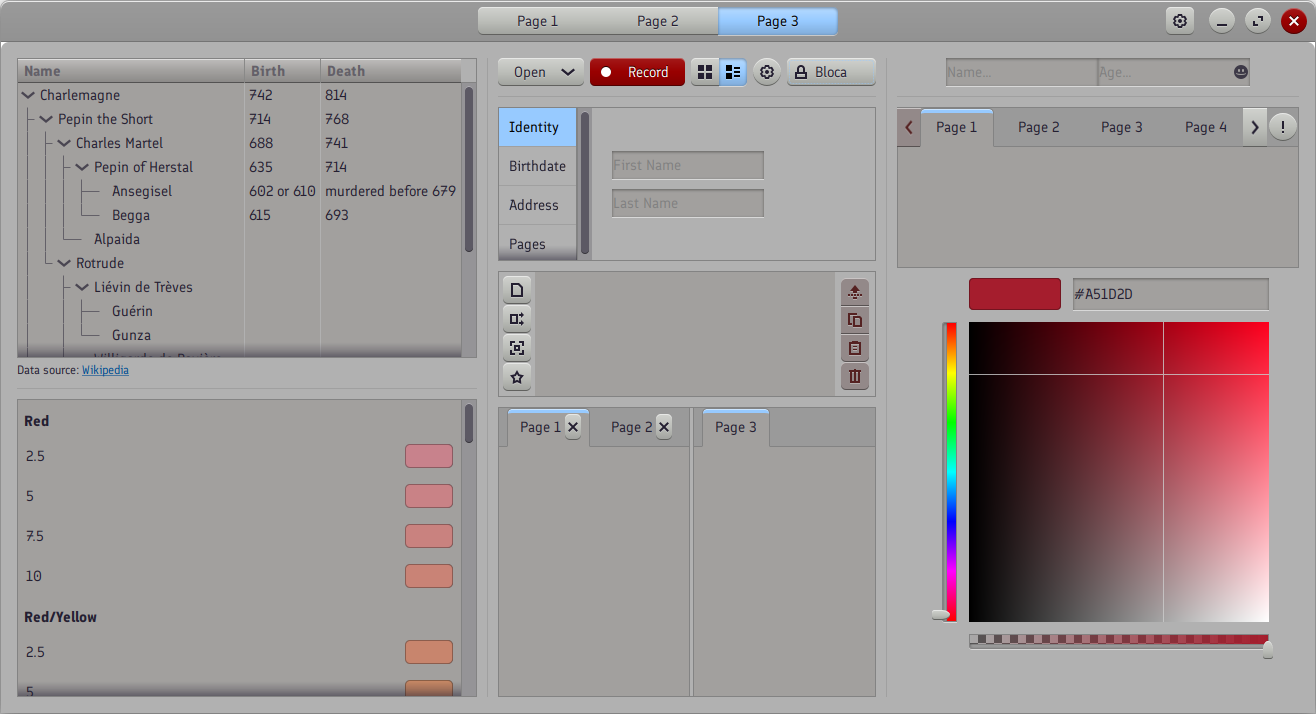Viewport: 1316px width, 714px height.
Task: Select the Gunza tree row
Action: (240, 335)
